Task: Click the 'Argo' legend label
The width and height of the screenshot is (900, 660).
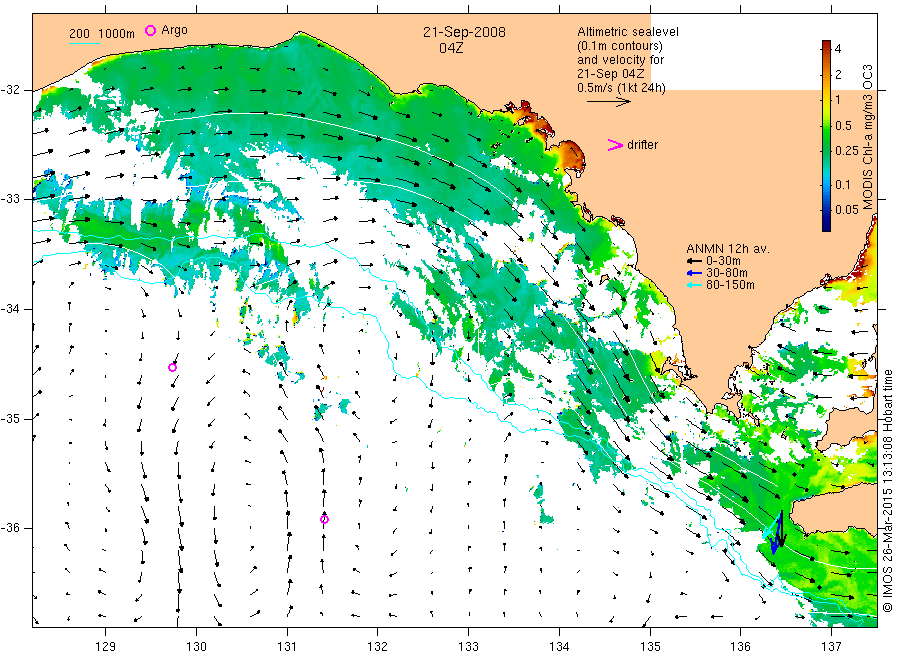Action: [x=174, y=30]
